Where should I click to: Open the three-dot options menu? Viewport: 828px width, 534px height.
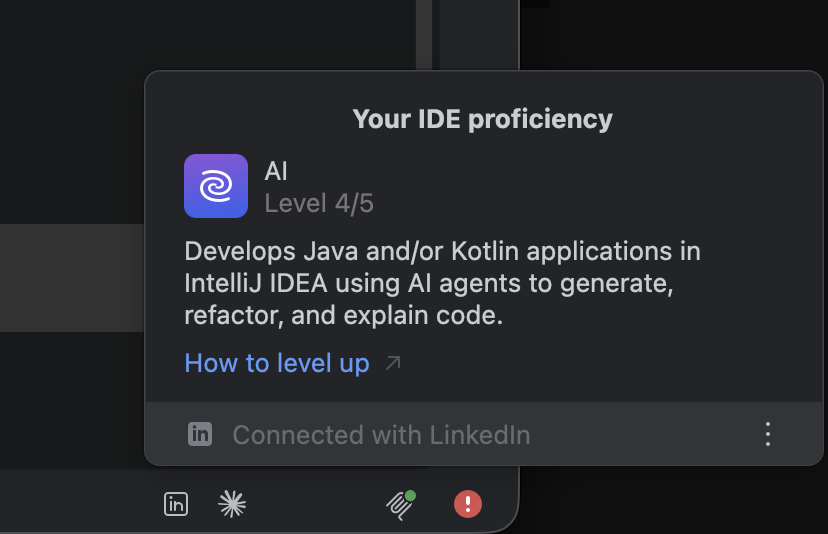point(768,434)
